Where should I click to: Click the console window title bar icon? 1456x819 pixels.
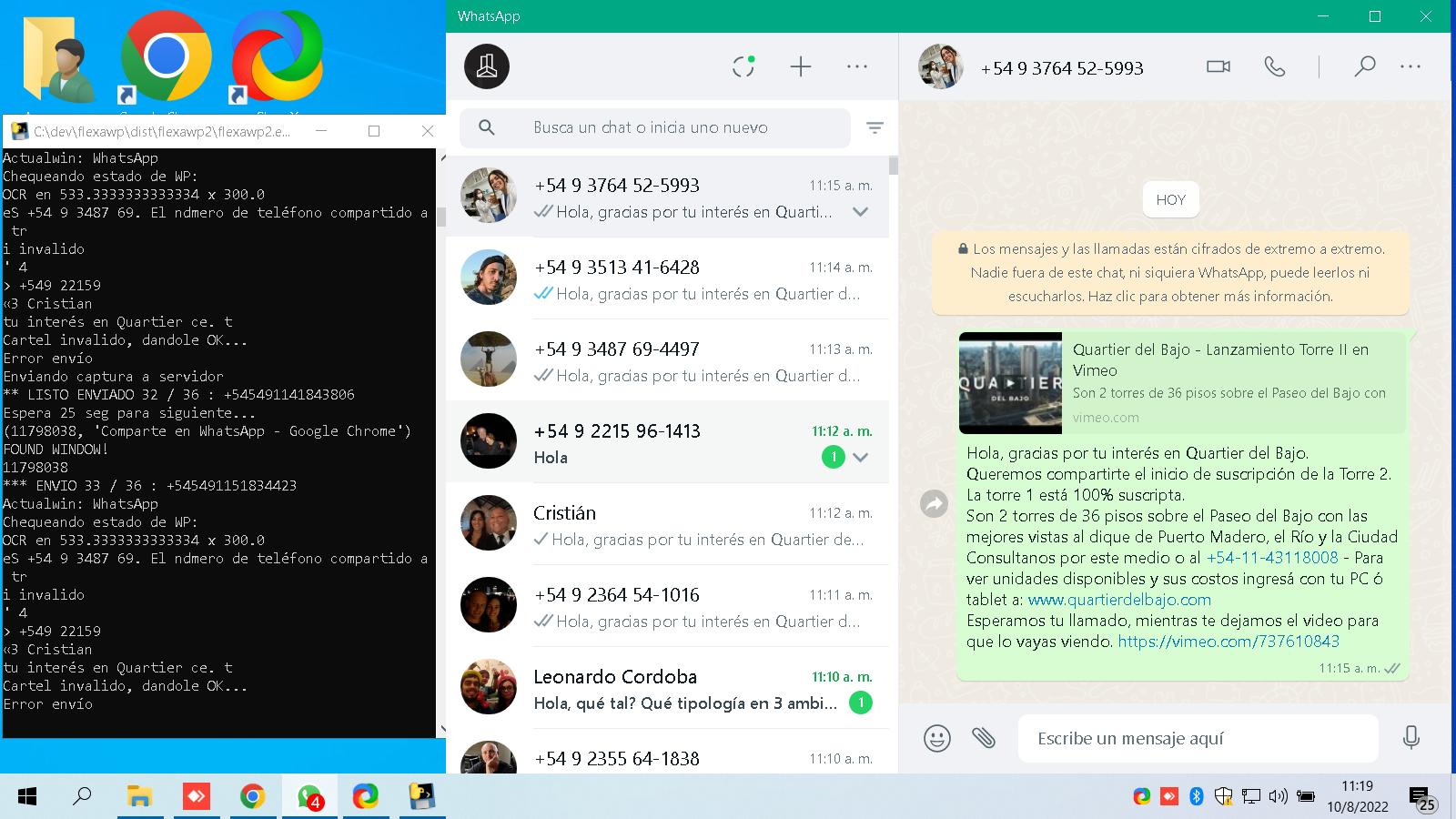(18, 131)
